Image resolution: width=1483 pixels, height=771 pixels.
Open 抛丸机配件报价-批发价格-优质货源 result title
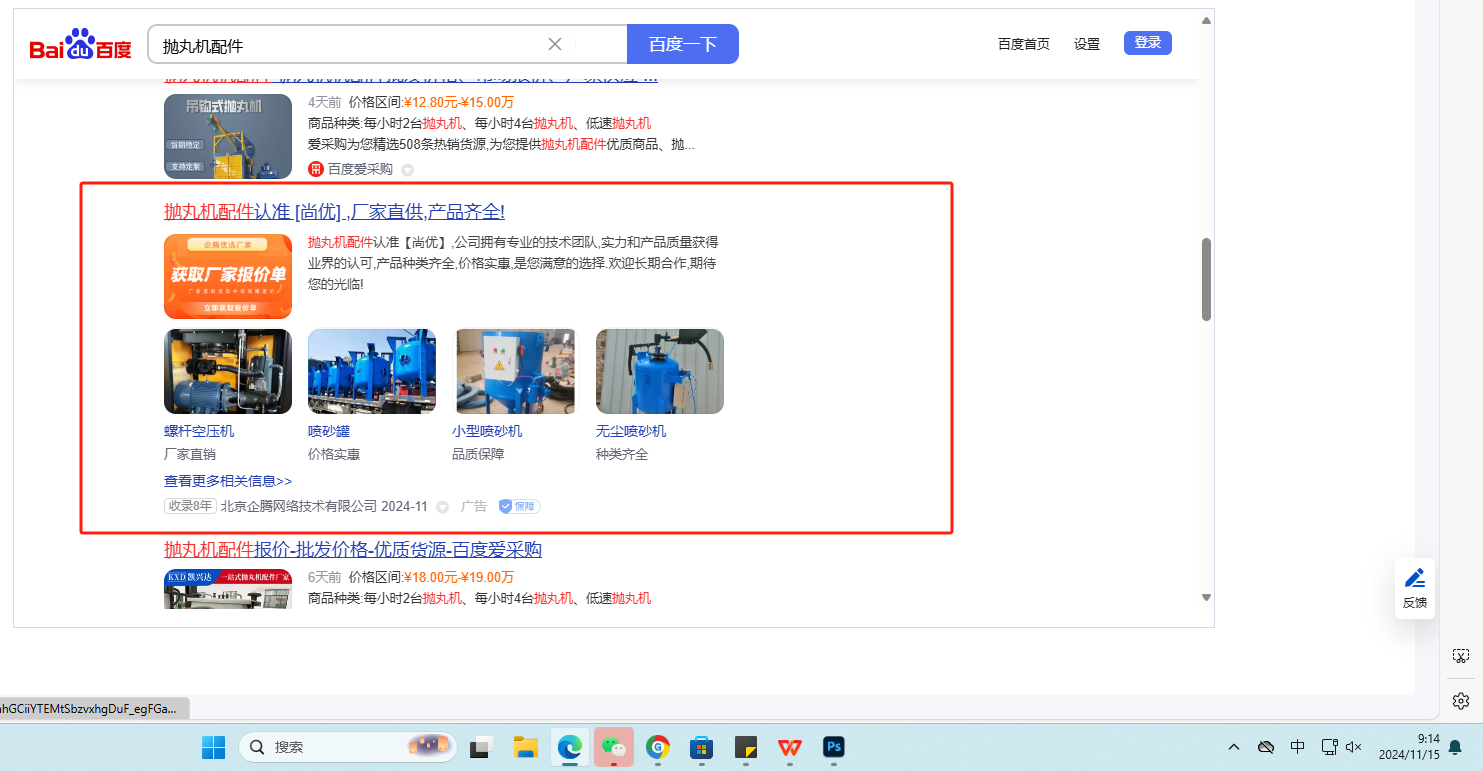pos(353,550)
